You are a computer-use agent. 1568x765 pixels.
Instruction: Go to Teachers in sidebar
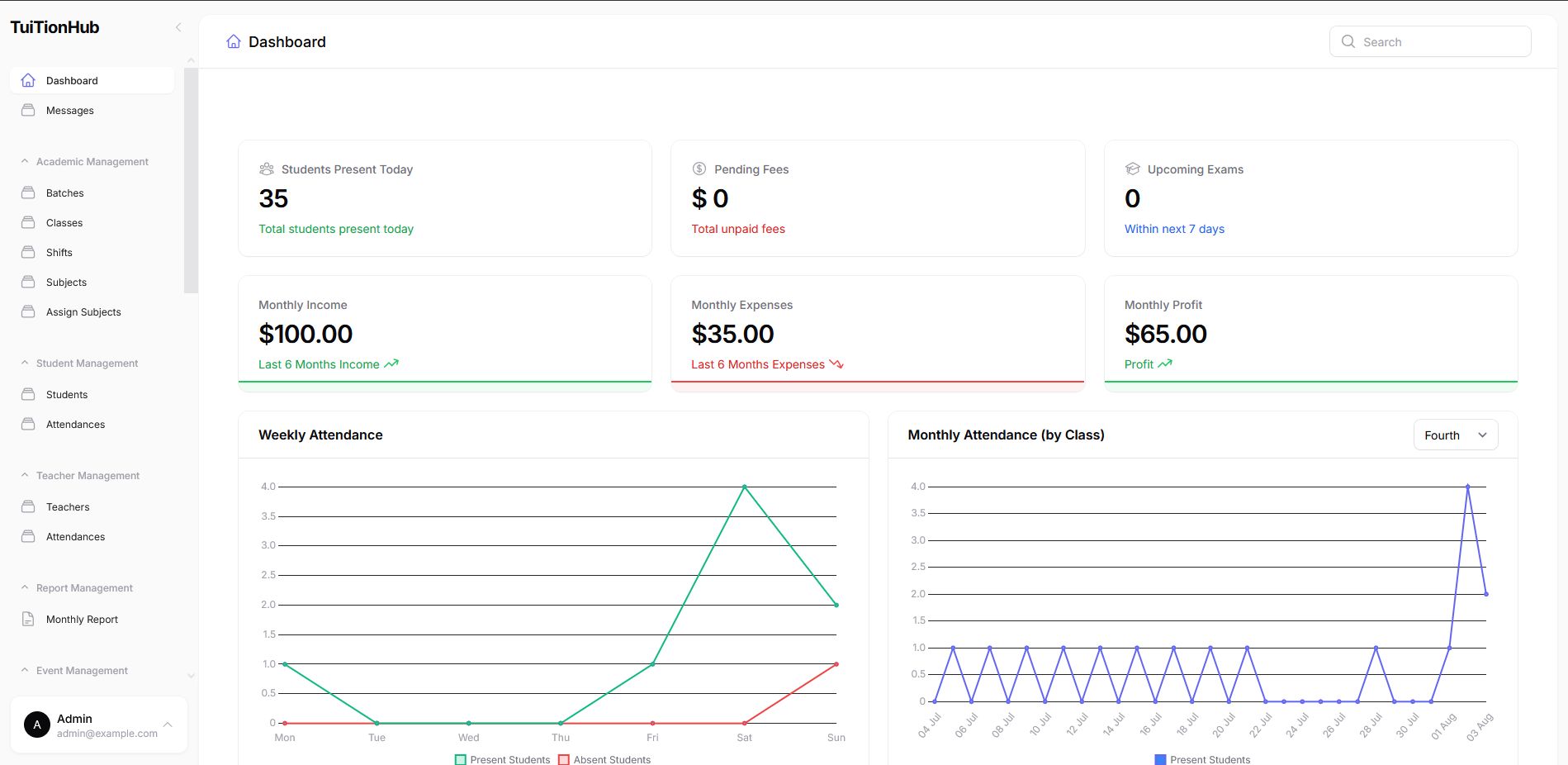[x=68, y=506]
